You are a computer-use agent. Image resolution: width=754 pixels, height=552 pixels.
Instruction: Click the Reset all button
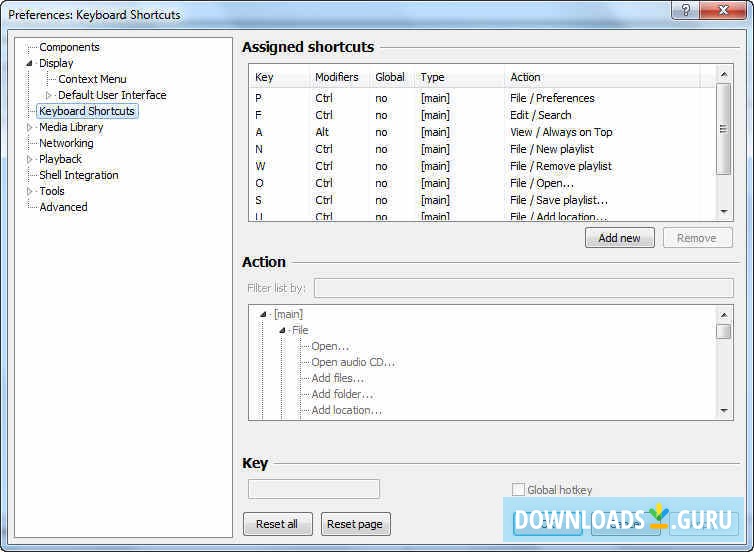click(x=277, y=524)
